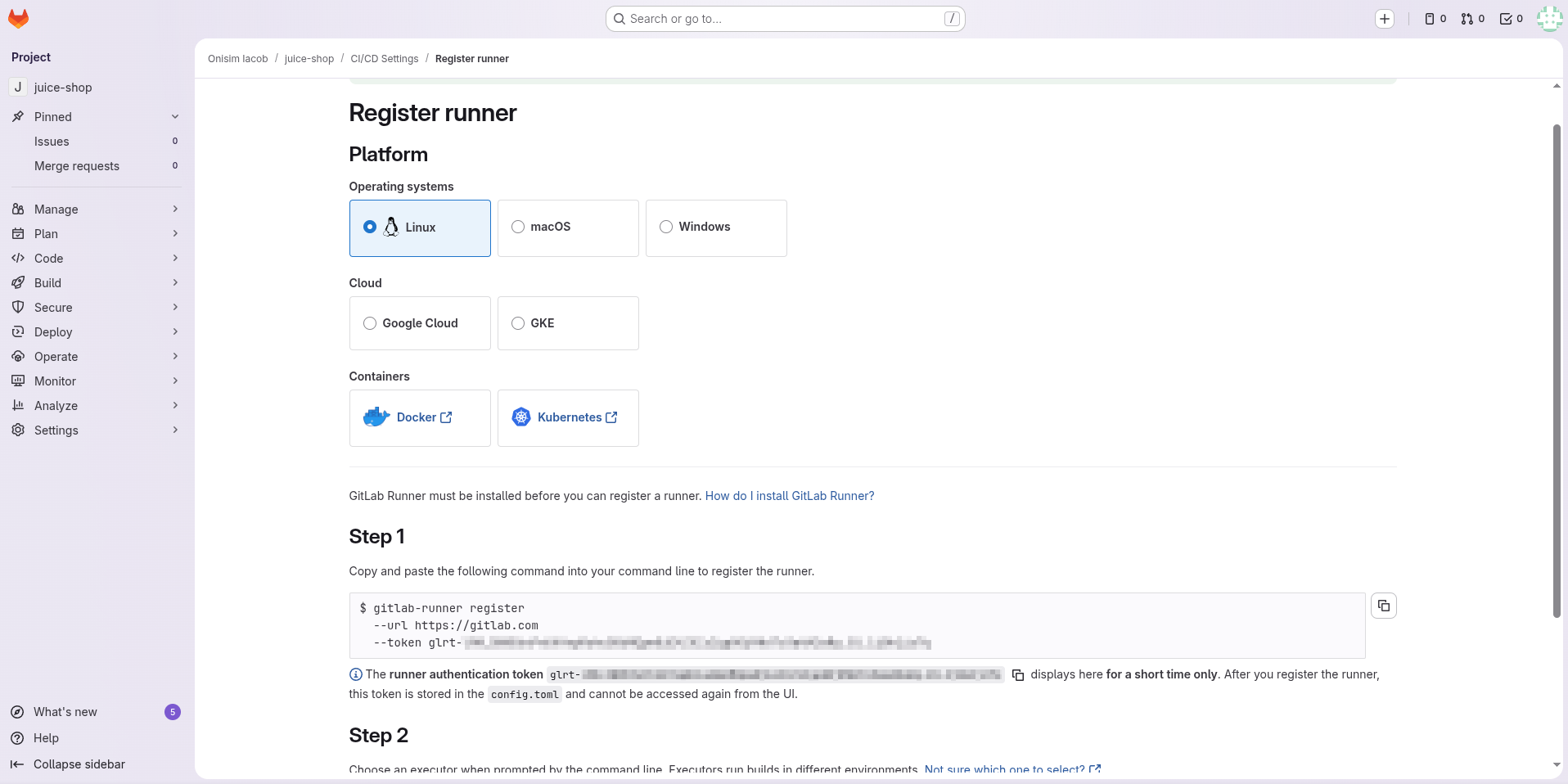Copy the register command with copy icon

[1383, 606]
